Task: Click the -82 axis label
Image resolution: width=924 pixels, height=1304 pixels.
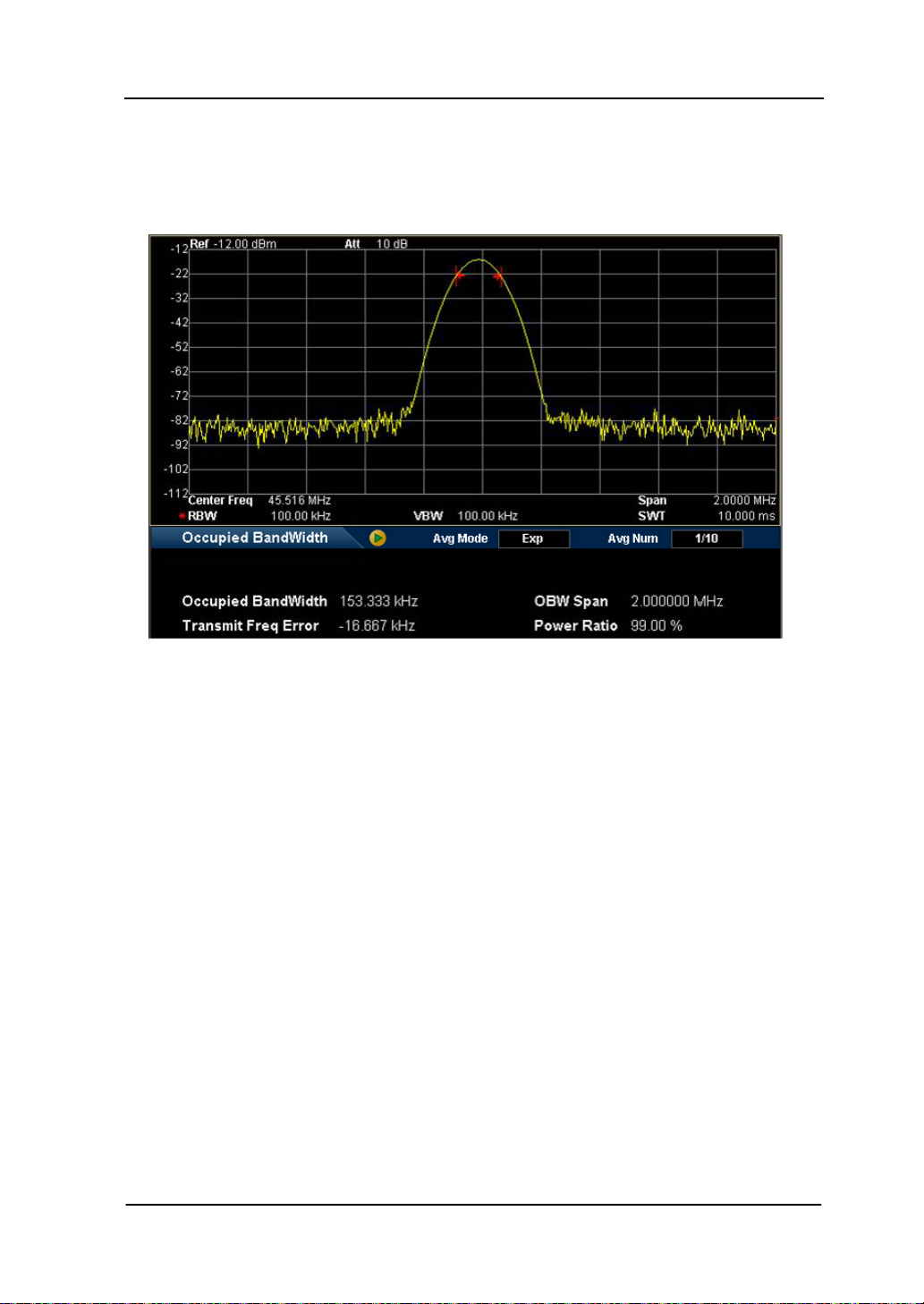Action: [179, 419]
